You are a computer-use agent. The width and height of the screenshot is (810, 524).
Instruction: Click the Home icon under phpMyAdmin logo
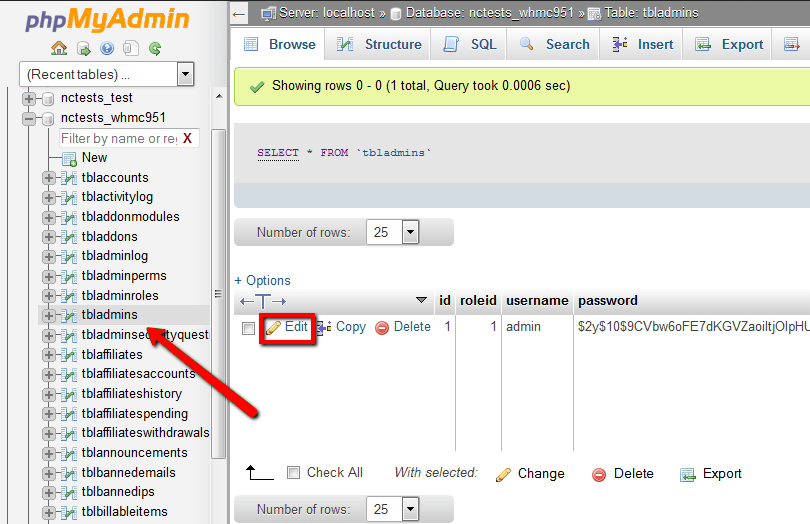(x=59, y=48)
